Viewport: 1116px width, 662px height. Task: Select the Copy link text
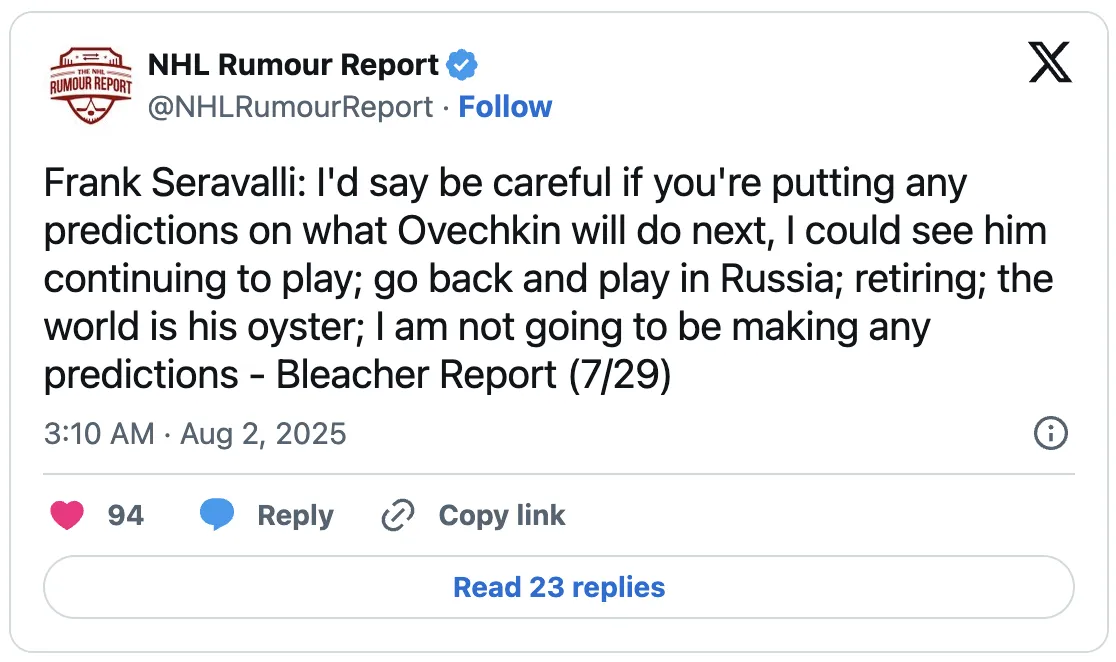tap(502, 515)
